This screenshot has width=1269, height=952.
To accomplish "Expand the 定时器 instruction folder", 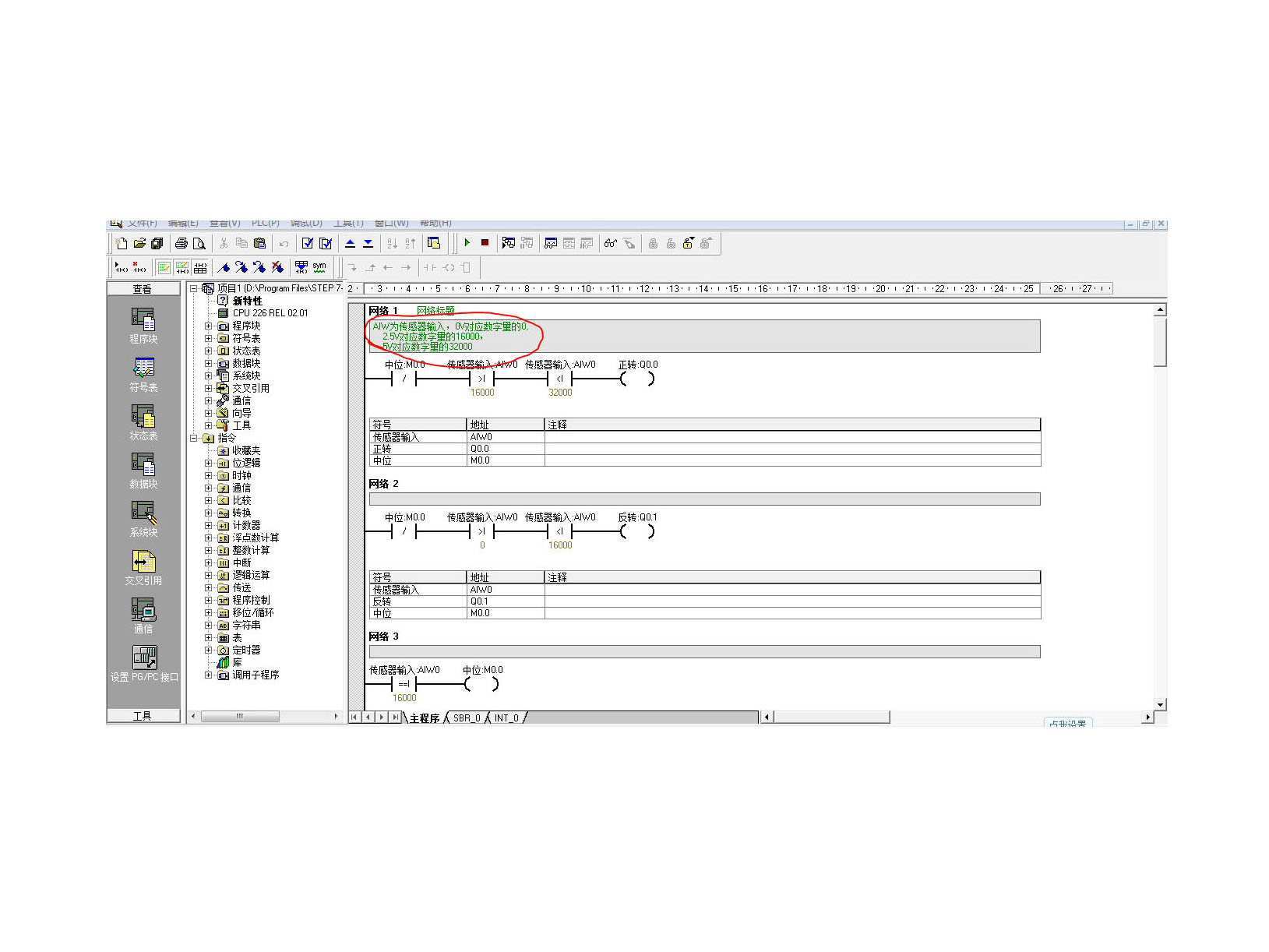I will (x=208, y=651).
